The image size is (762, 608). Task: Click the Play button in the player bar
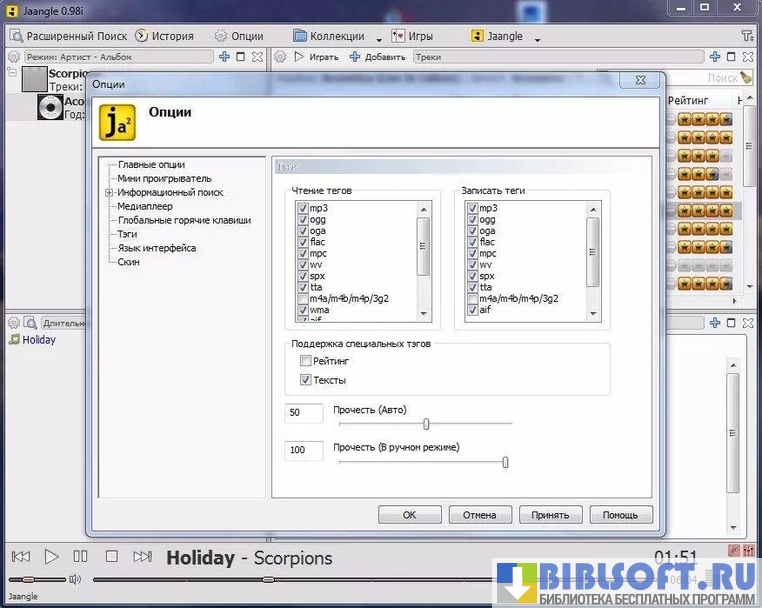(52, 556)
